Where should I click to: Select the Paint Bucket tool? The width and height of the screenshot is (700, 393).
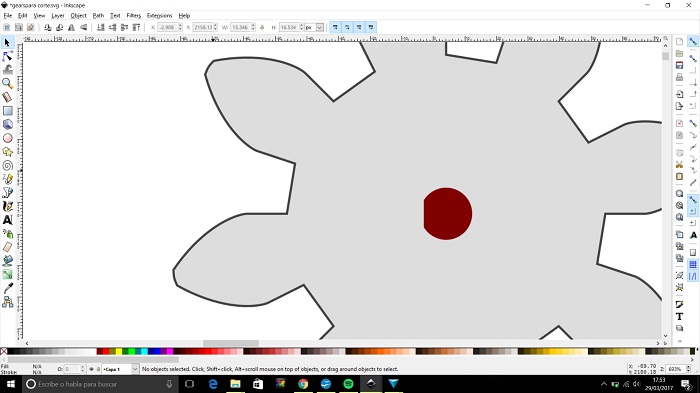(x=7, y=261)
